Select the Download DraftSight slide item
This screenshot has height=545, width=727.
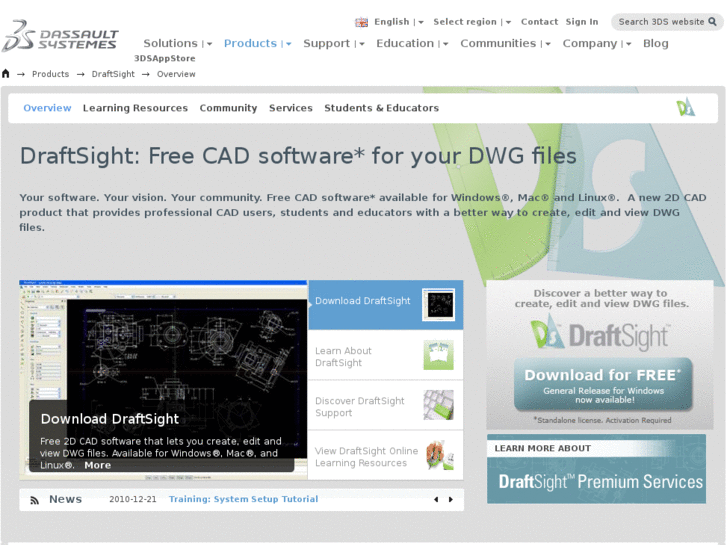[x=386, y=305]
